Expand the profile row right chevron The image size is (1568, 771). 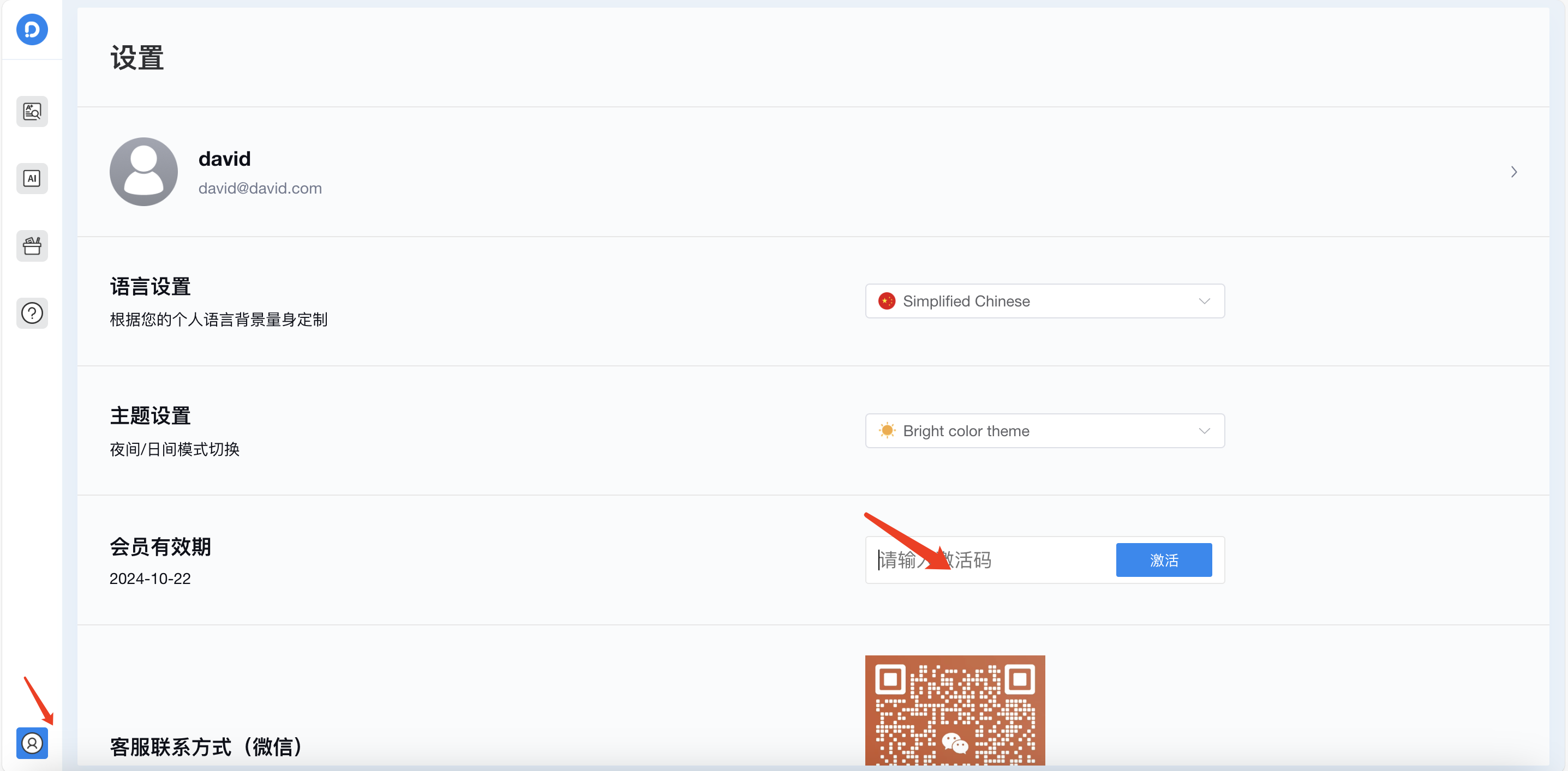point(1513,172)
